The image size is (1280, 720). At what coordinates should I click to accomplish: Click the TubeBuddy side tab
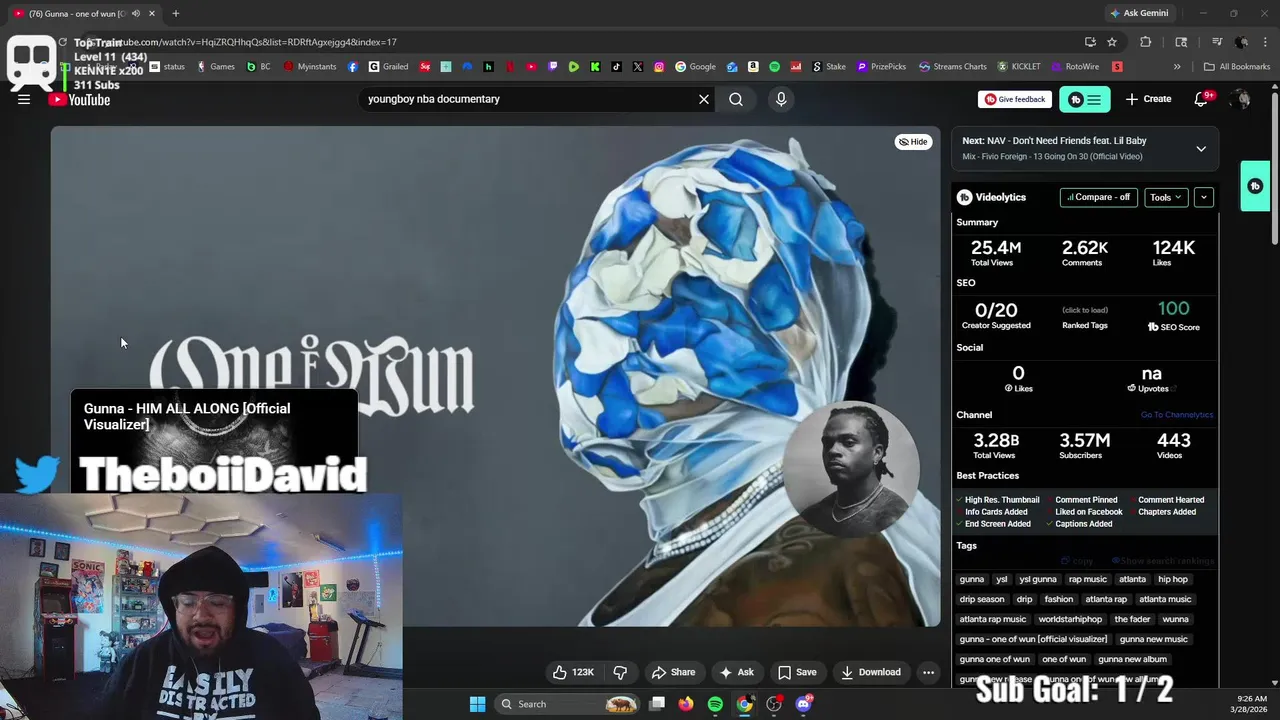pos(1255,186)
